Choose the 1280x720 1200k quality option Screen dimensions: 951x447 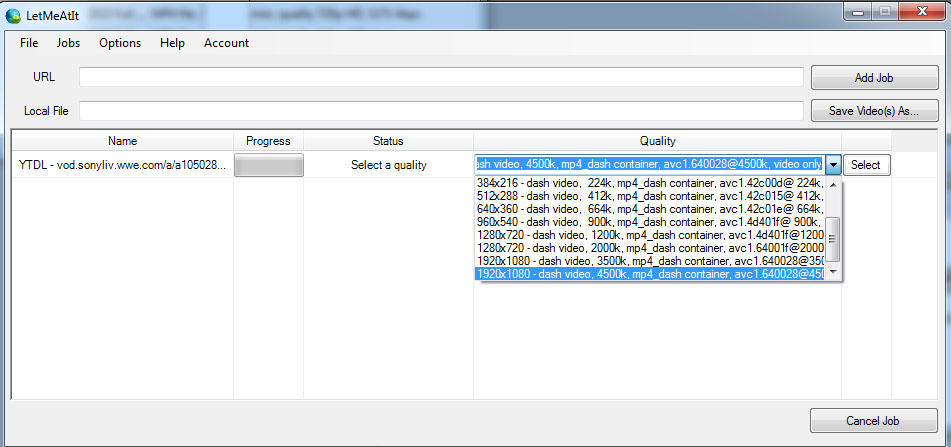click(650, 235)
